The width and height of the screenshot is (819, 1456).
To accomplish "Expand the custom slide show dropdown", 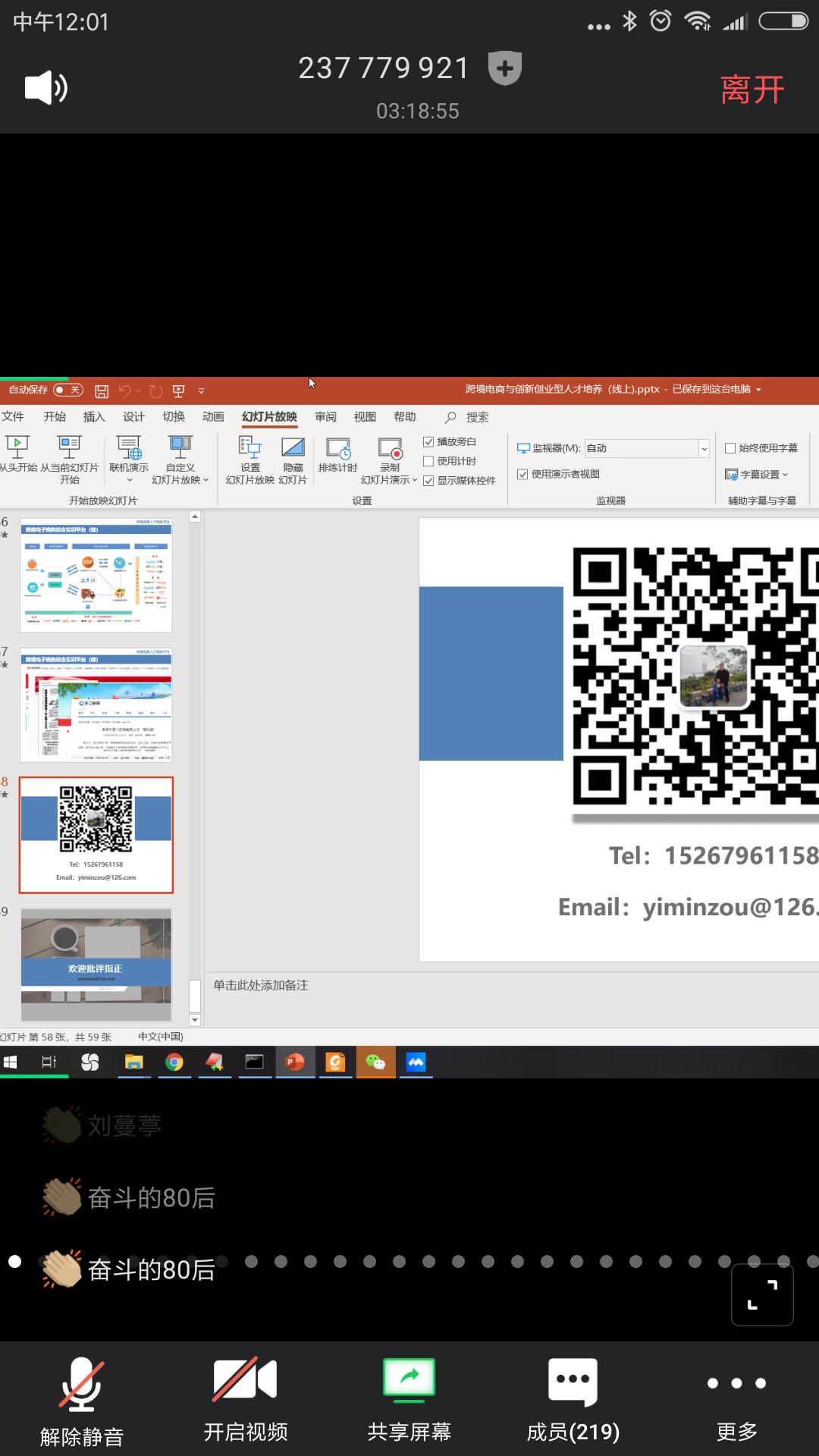I will tap(180, 460).
